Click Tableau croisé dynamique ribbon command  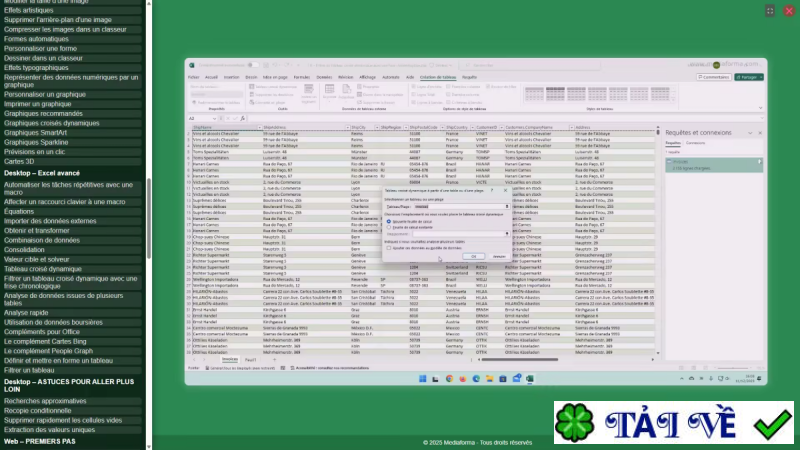[273, 87]
